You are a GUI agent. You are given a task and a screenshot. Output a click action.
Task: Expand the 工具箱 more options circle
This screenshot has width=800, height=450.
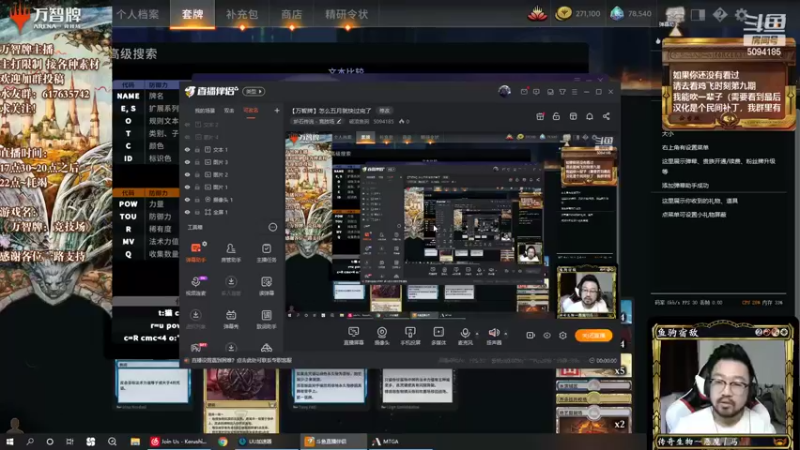(272, 227)
